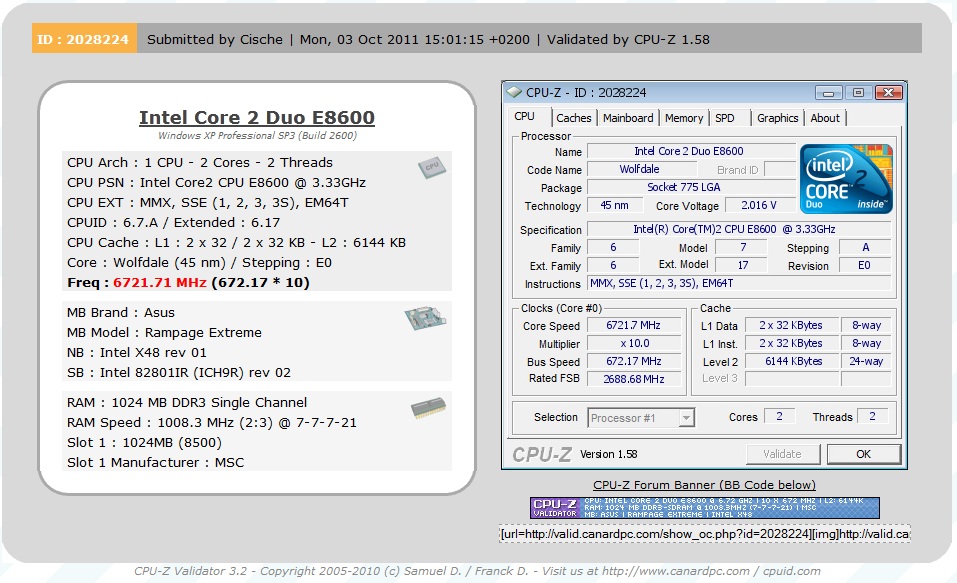The image size is (957, 583).
Task: Select the CPU tab
Action: (x=524, y=116)
